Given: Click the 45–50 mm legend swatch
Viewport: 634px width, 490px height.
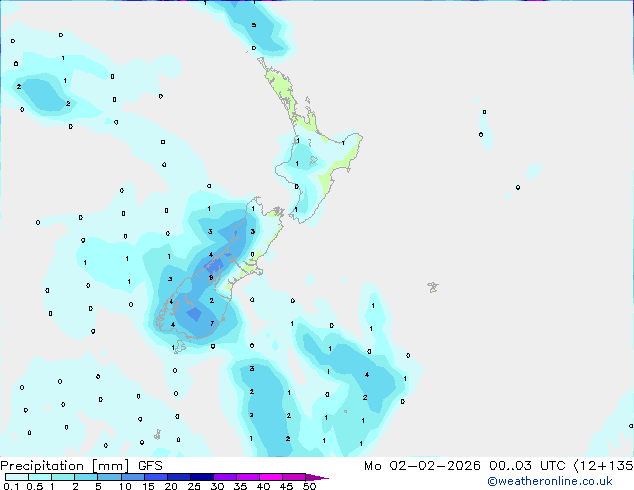Looking at the screenshot, I should click(x=294, y=477).
